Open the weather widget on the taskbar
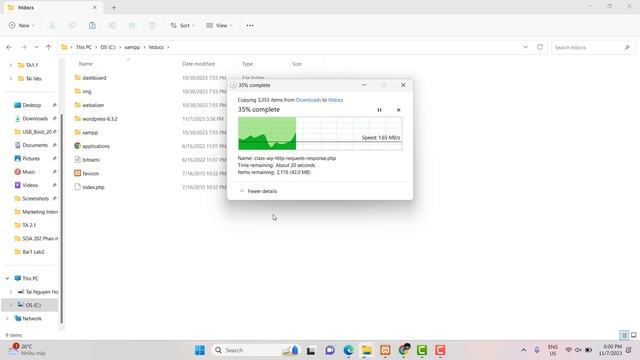Image resolution: width=640 pixels, height=360 pixels. tap(27, 350)
